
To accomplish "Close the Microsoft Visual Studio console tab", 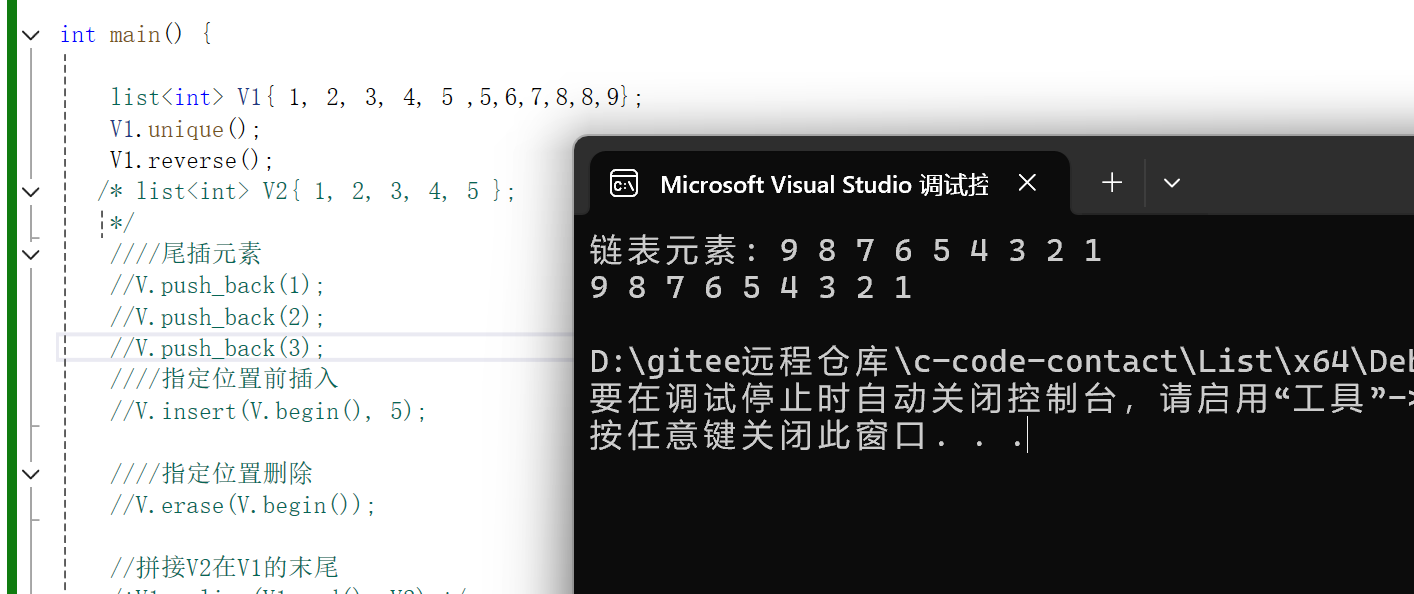I will [x=1027, y=184].
